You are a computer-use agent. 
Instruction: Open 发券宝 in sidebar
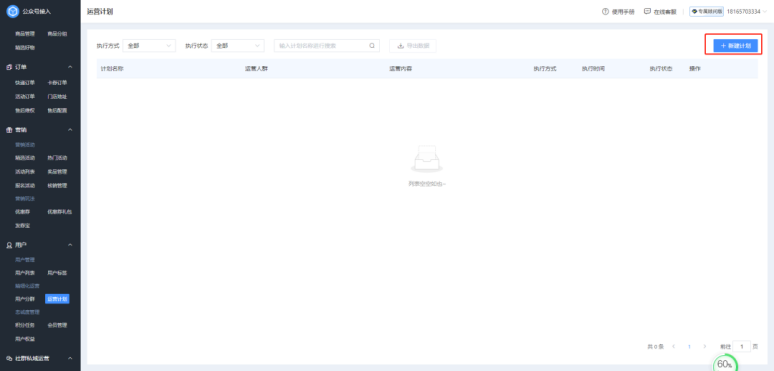click(22, 225)
